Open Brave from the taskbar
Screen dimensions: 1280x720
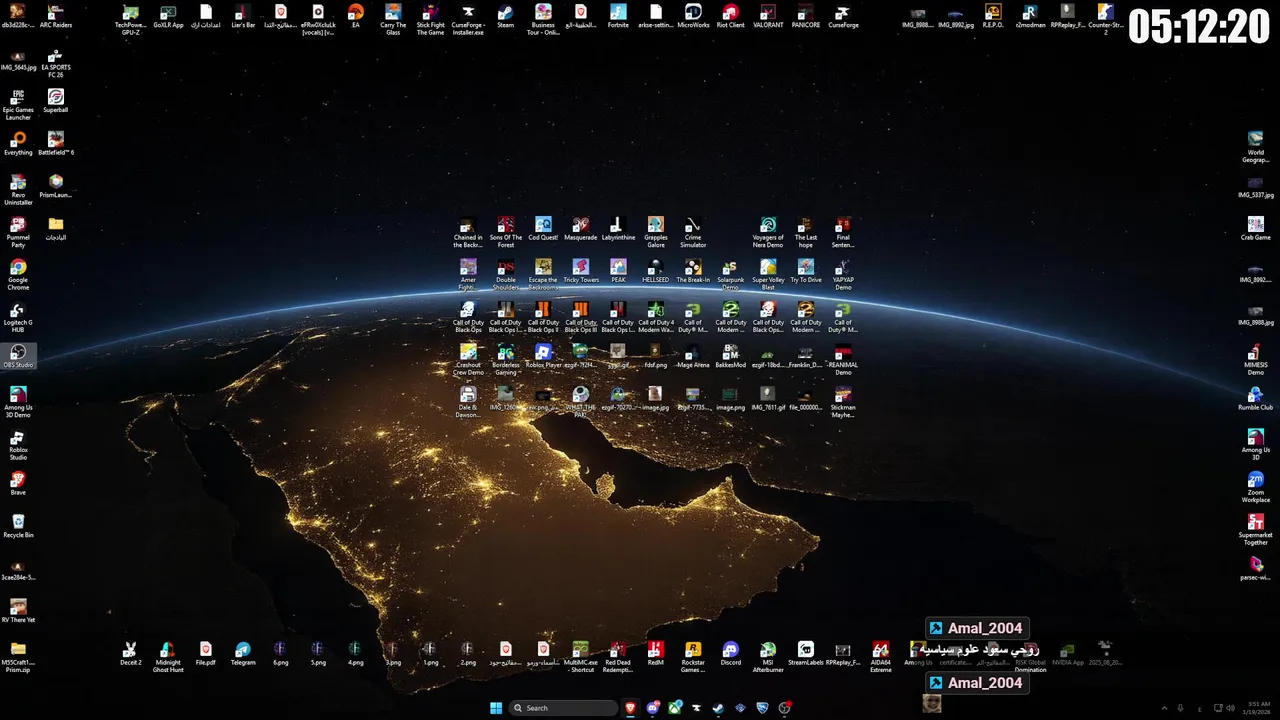(631, 708)
